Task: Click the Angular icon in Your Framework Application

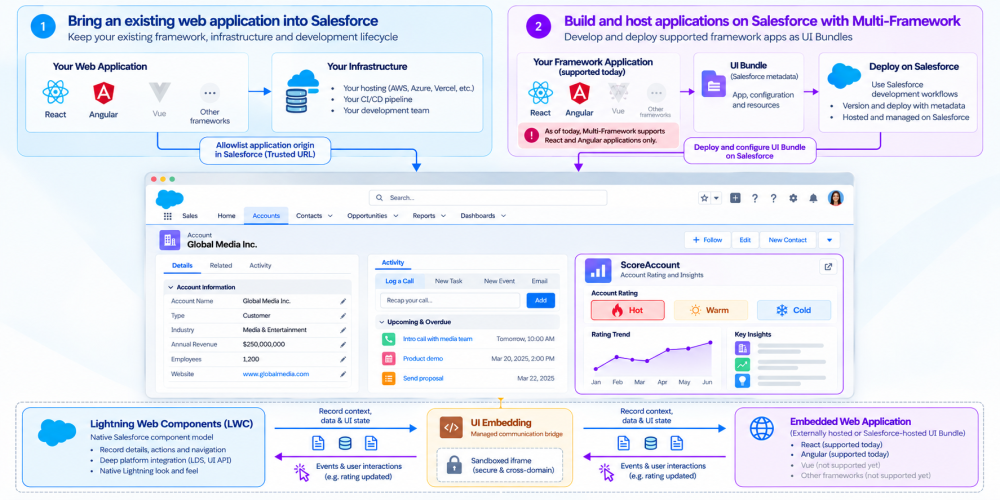Action: [579, 94]
